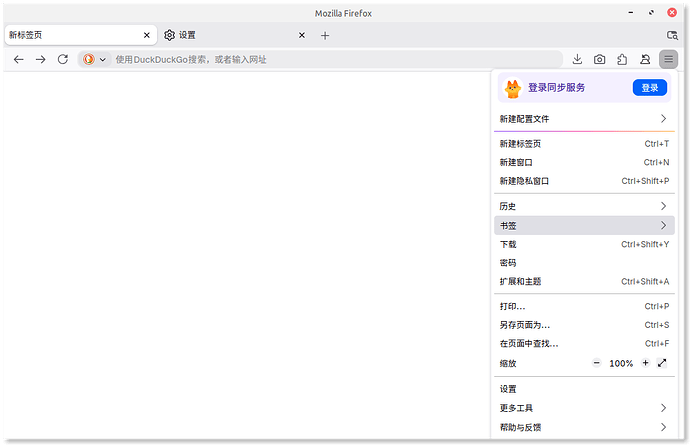
Task: Switch to the 新标签页 tab
Action: (x=81, y=35)
